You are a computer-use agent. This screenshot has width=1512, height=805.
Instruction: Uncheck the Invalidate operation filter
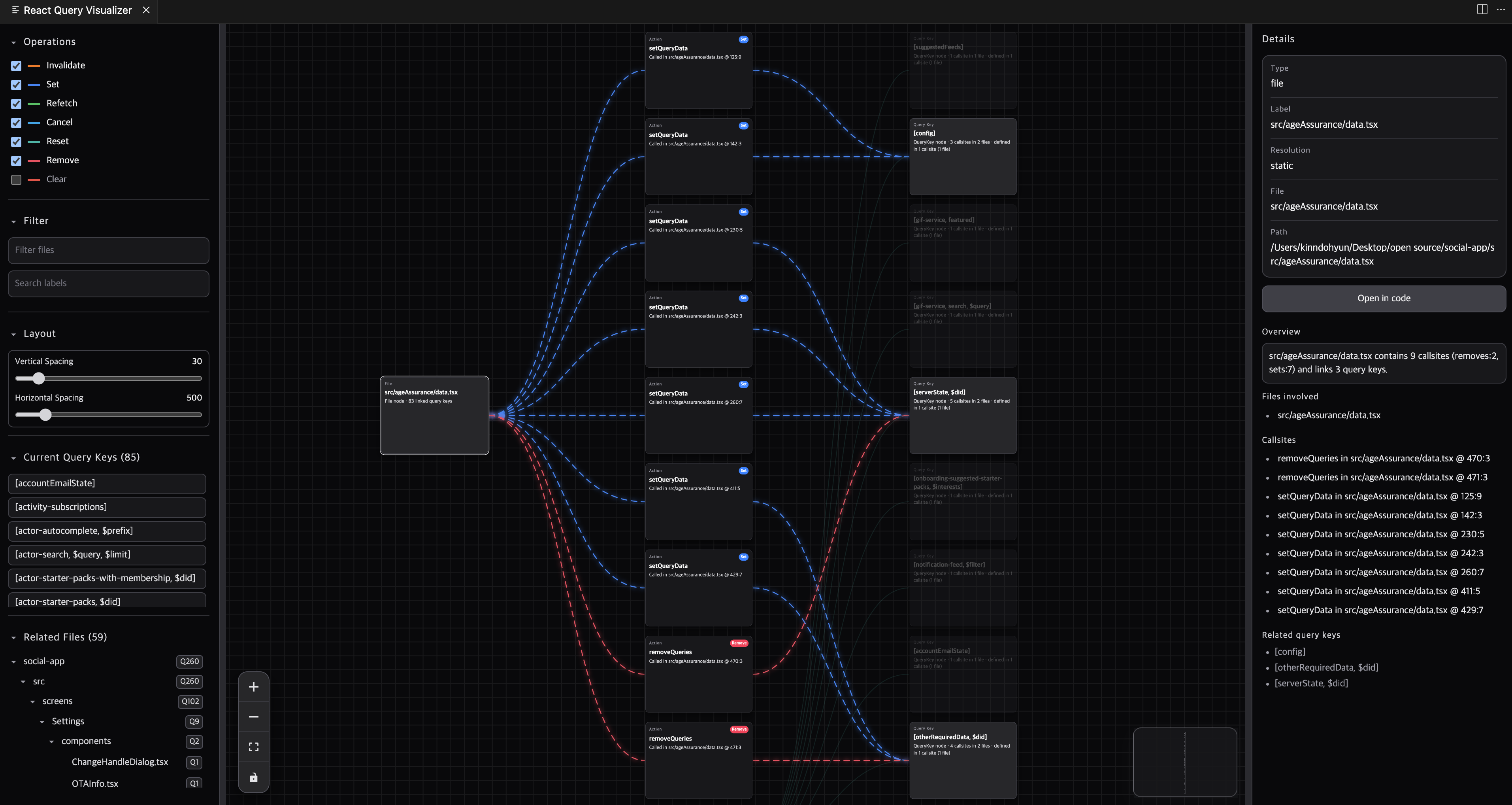(x=16, y=66)
